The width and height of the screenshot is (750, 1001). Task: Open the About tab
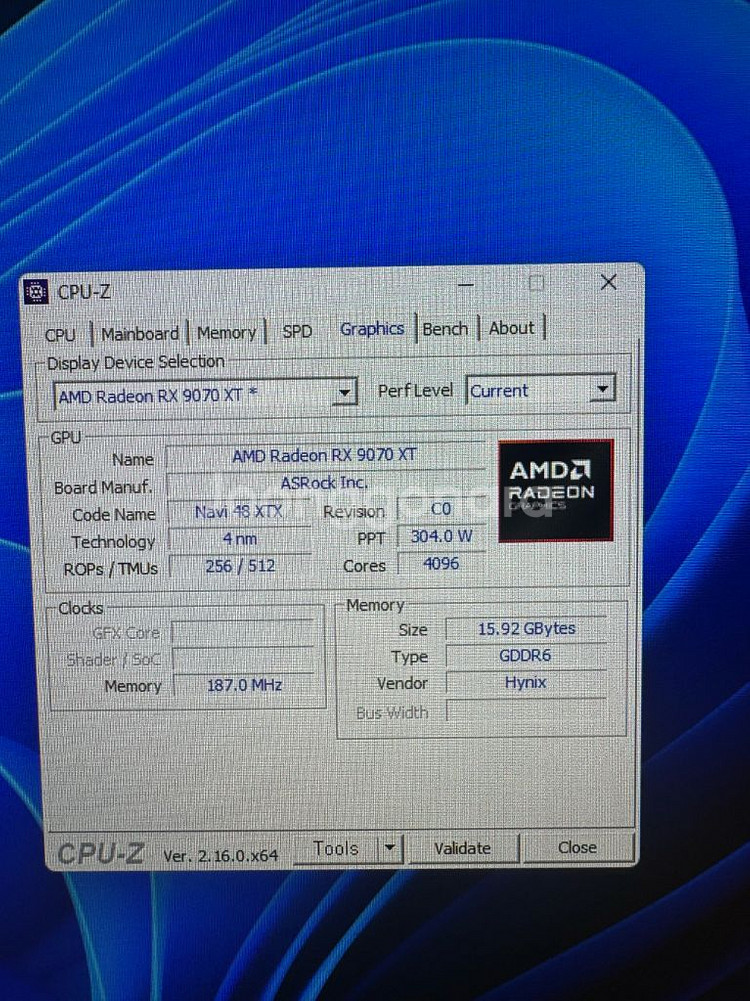(512, 328)
